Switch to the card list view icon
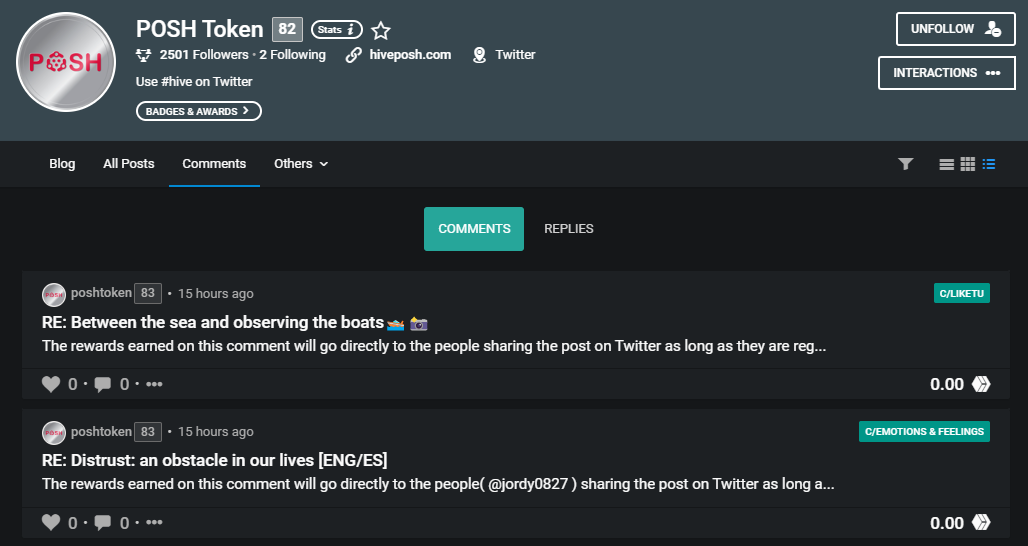 pyautogui.click(x=946, y=165)
